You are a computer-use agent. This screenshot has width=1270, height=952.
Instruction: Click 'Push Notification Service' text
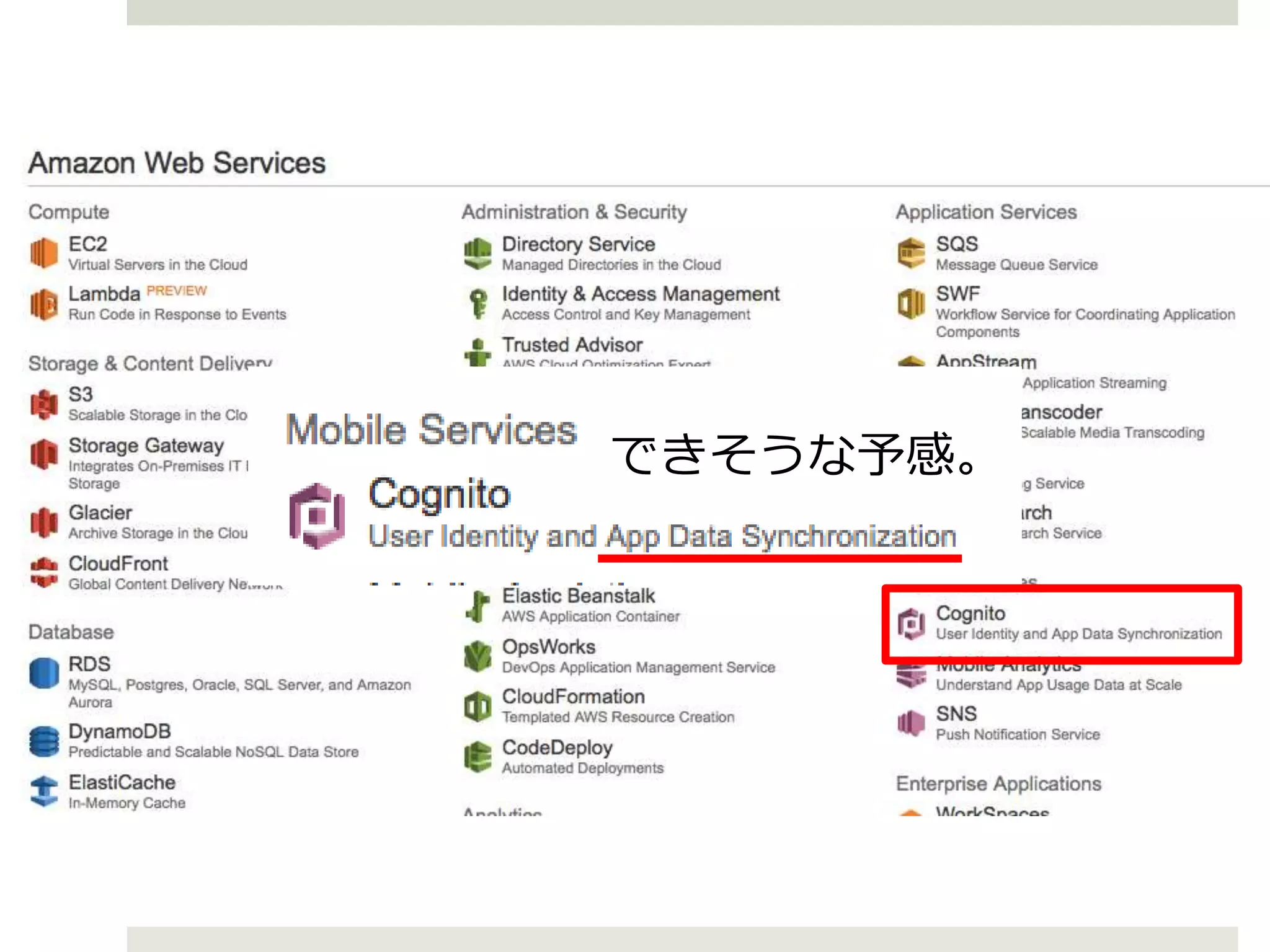[1018, 734]
